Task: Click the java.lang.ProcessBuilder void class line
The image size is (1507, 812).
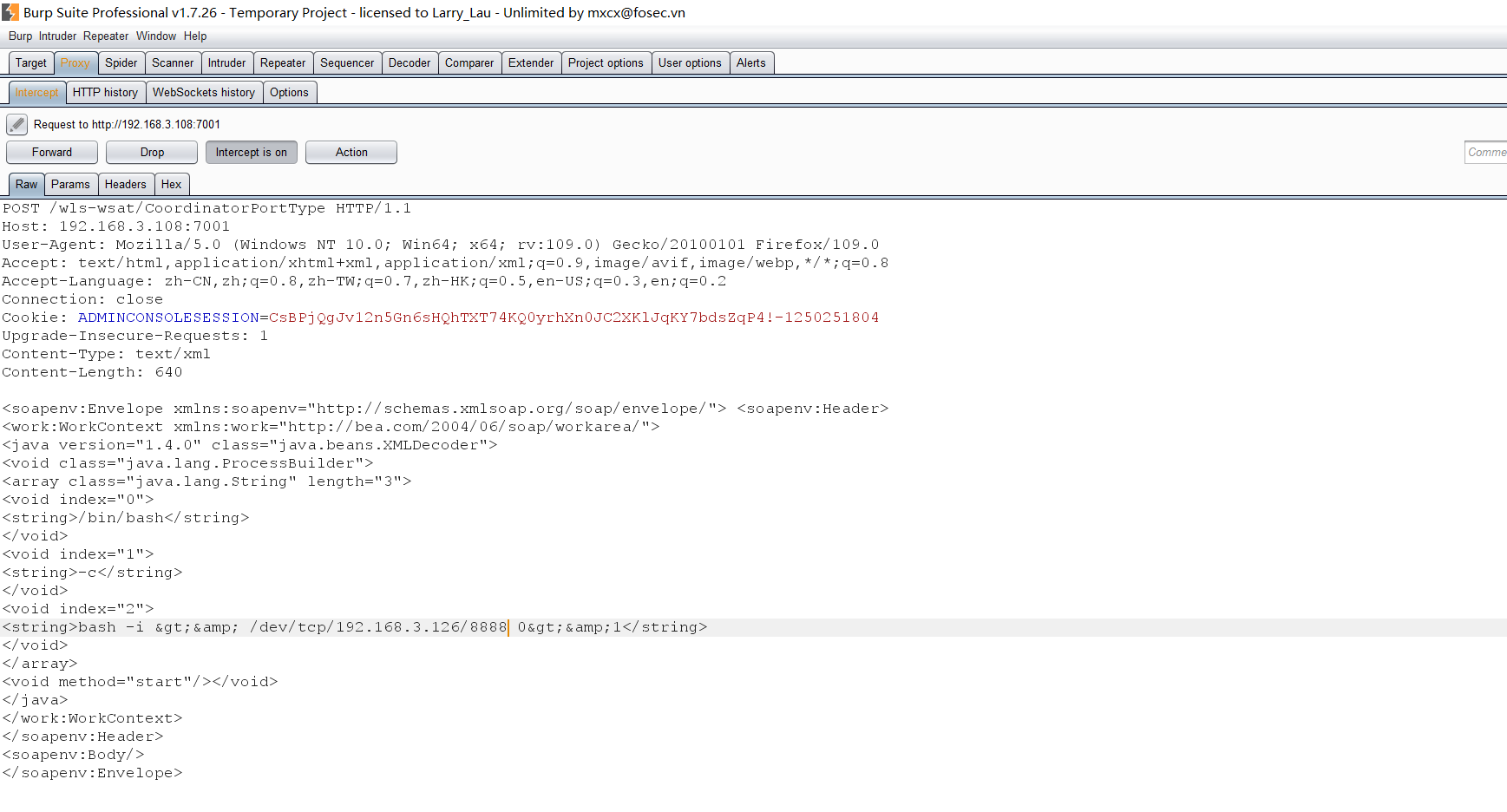Action: click(x=187, y=463)
